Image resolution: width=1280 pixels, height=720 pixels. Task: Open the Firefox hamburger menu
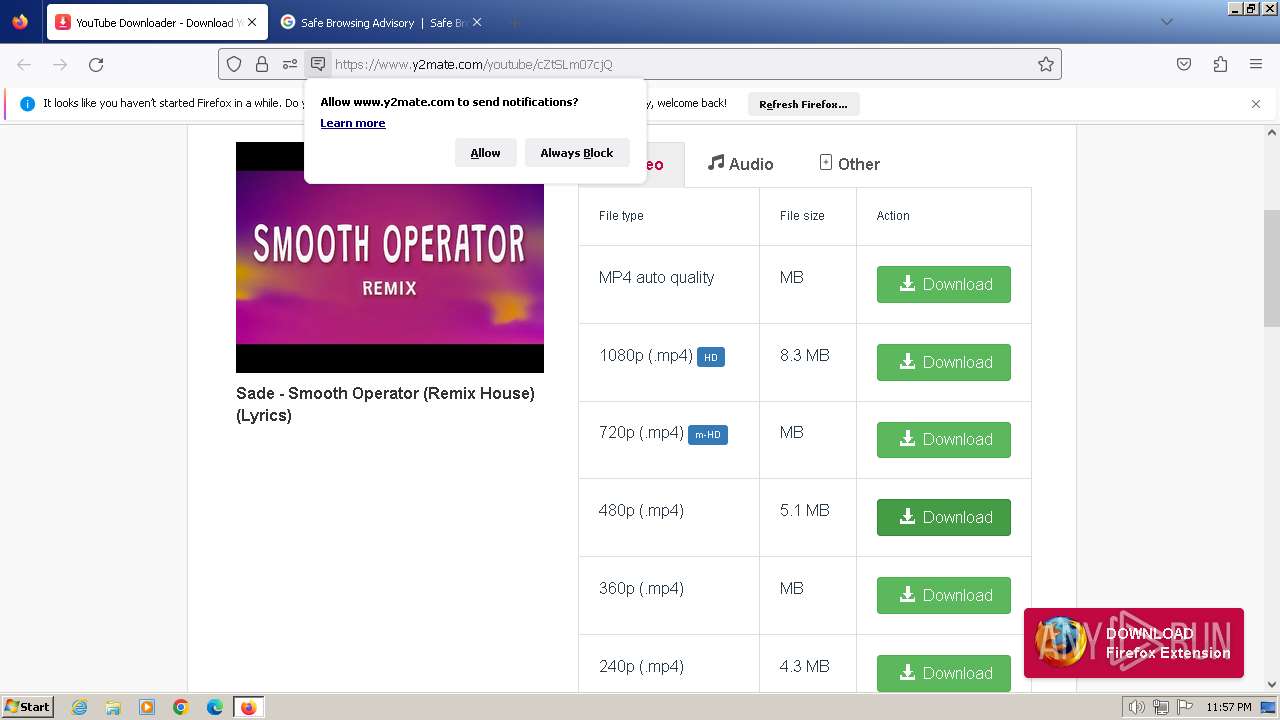coord(1256,64)
